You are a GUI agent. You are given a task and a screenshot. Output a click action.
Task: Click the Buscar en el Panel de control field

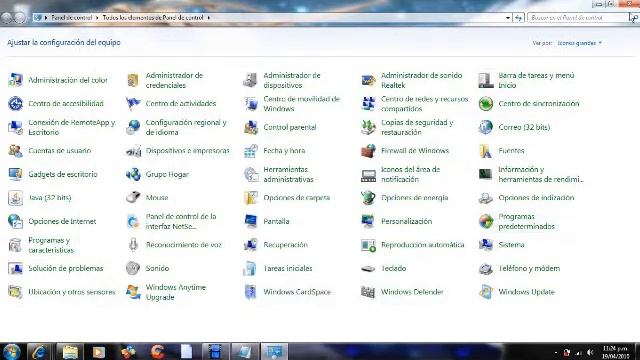pos(578,18)
